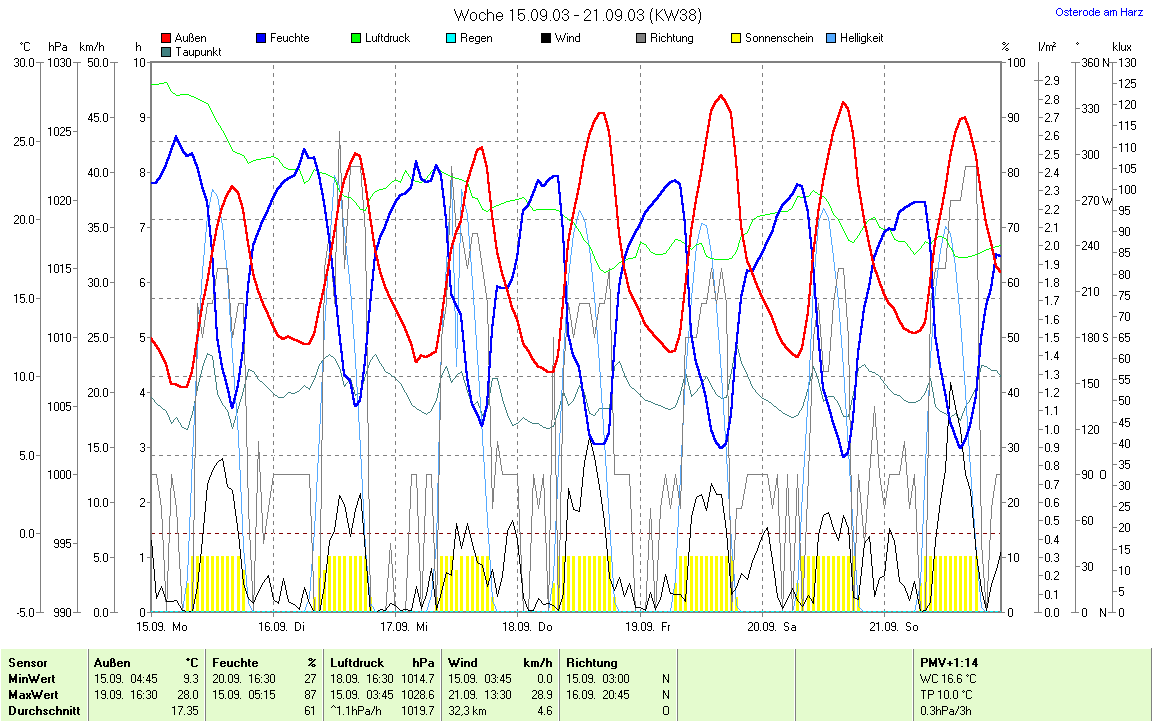
Task: Click the Taupunkt legend swatch
Action: pyautogui.click(x=166, y=51)
